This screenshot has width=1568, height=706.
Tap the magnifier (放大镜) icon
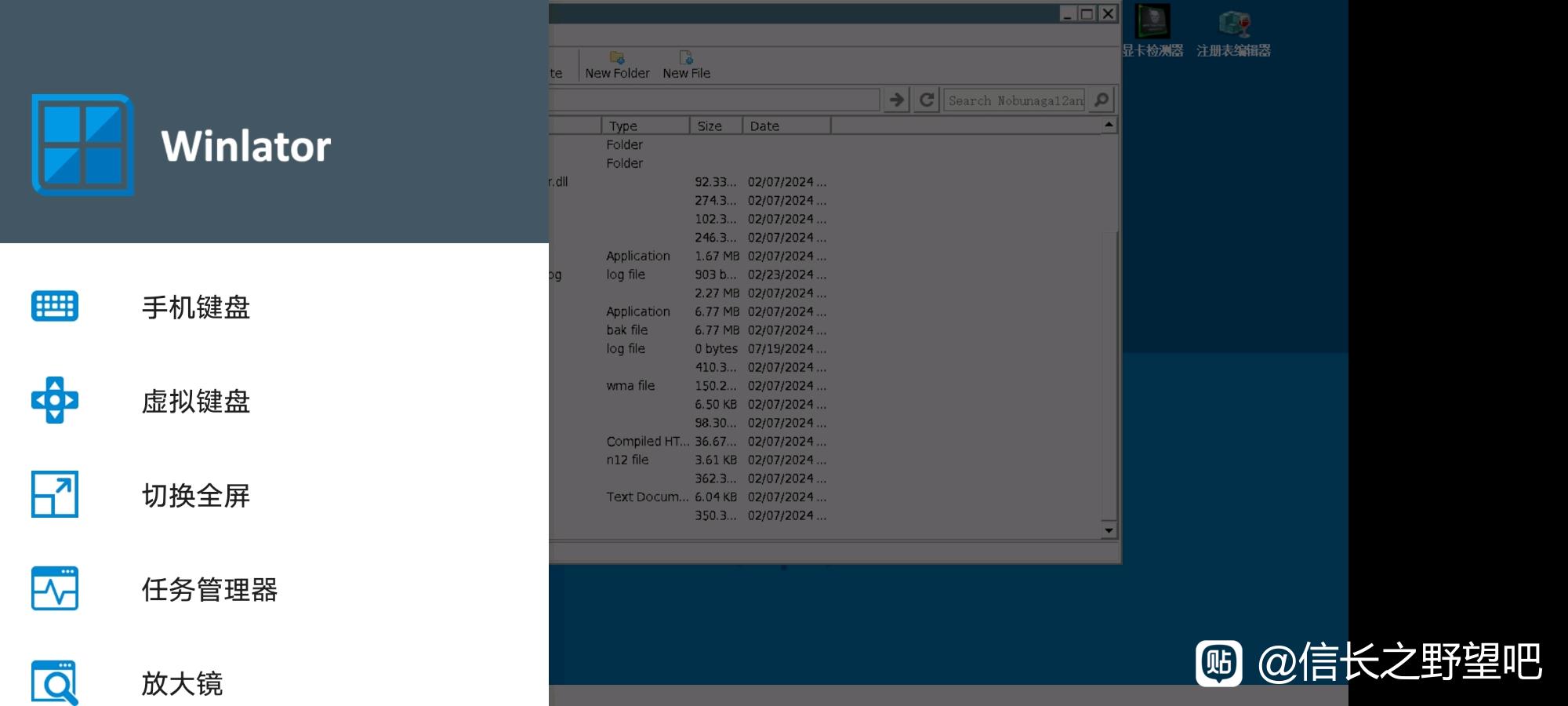click(x=55, y=682)
